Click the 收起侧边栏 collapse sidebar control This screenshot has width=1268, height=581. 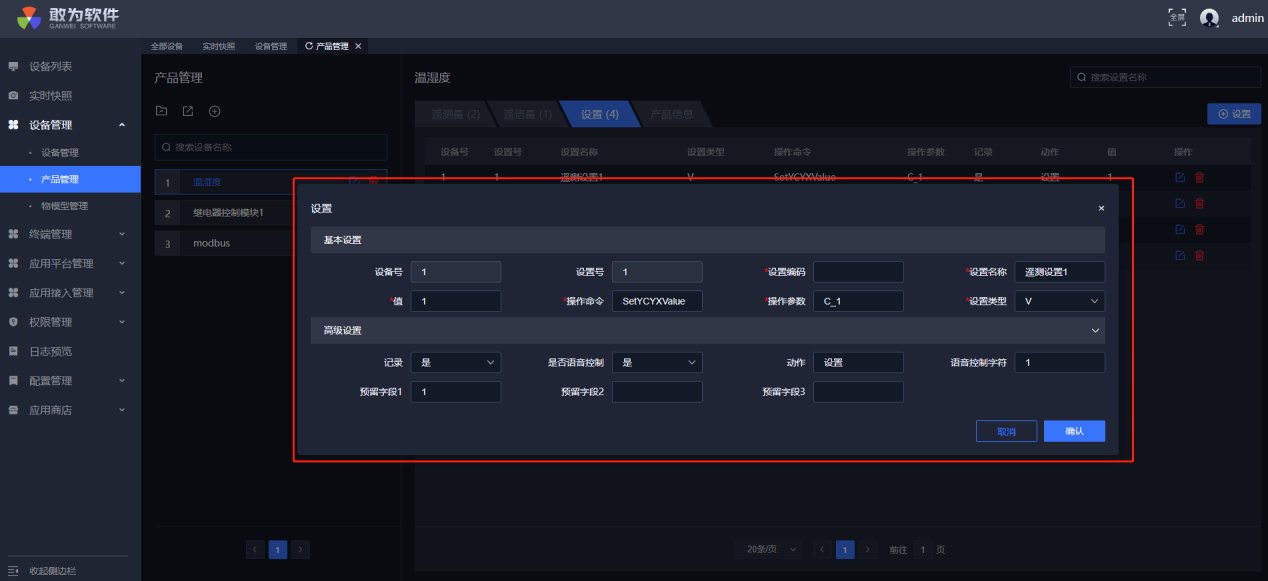pos(50,571)
